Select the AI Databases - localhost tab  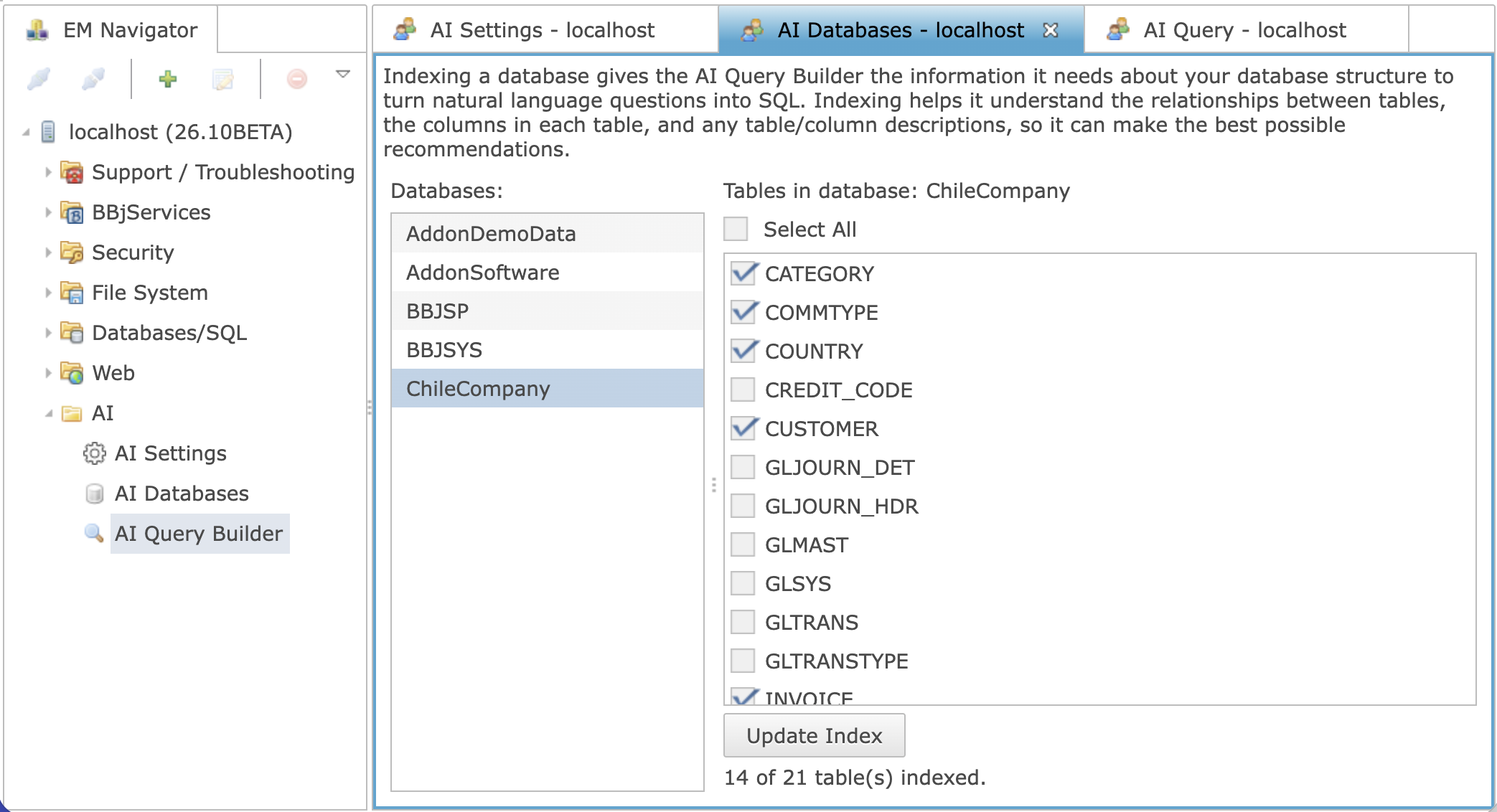coord(901,30)
